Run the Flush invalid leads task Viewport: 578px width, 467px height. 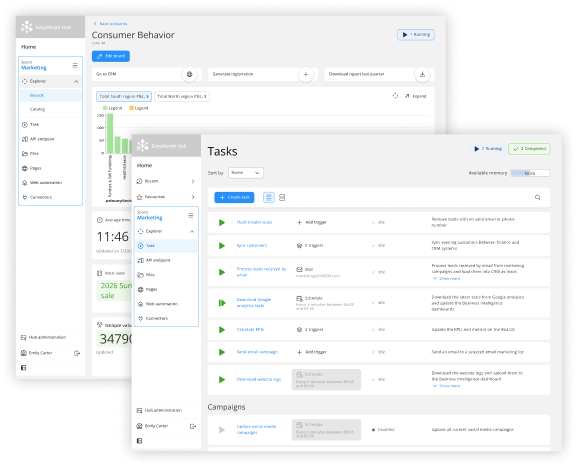point(222,223)
